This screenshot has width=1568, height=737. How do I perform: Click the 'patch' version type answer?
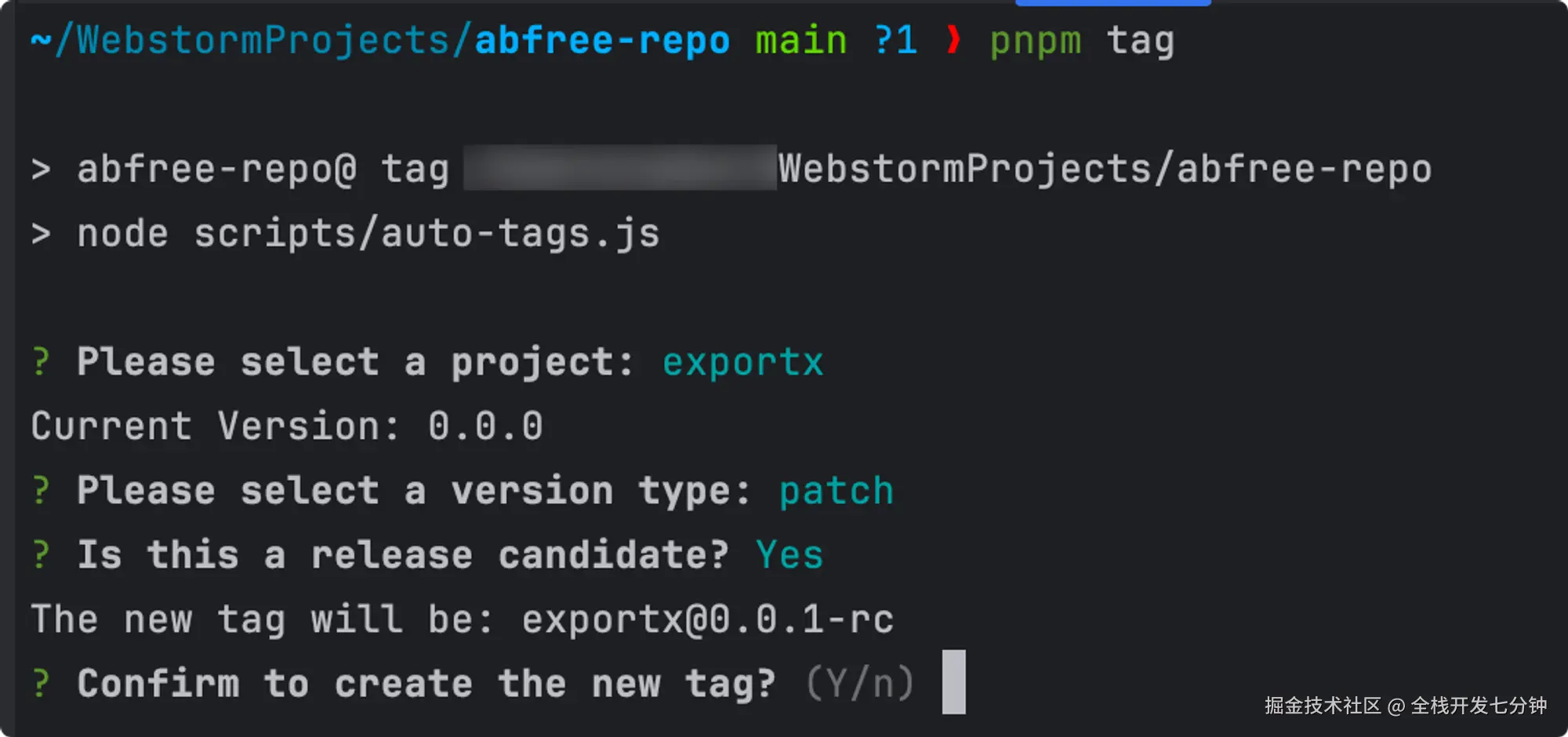coord(836,491)
